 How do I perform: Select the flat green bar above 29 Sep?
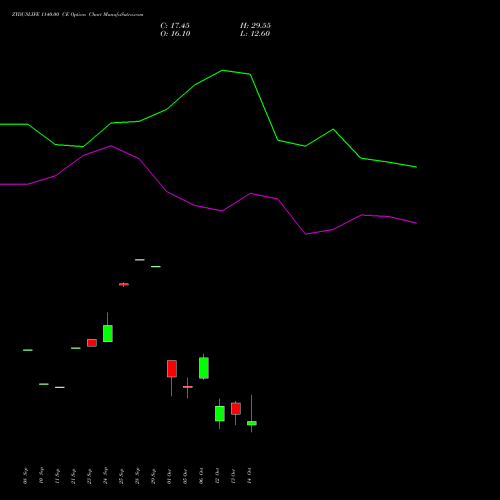[156, 267]
